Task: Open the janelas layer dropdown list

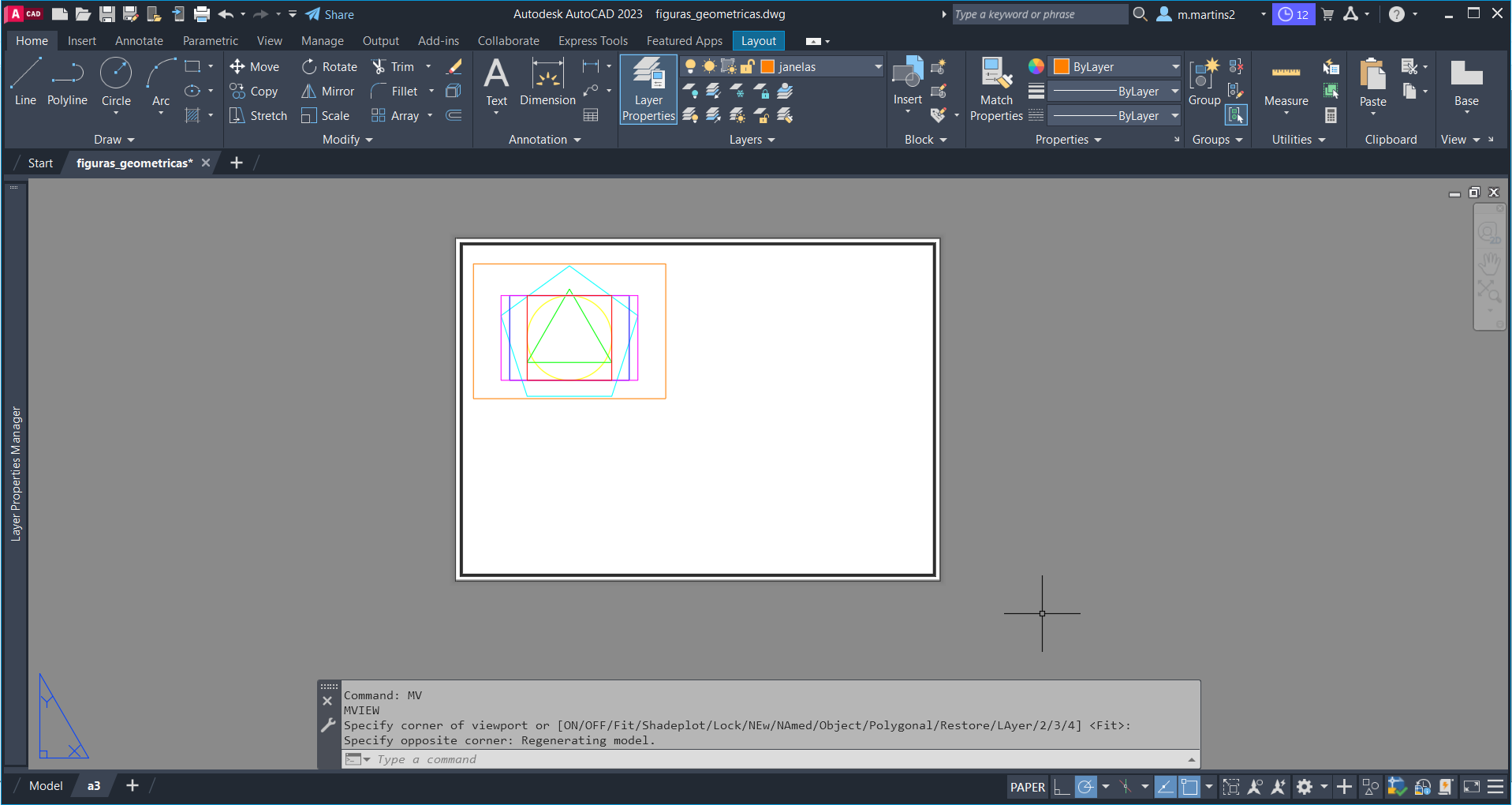Action: [x=878, y=67]
